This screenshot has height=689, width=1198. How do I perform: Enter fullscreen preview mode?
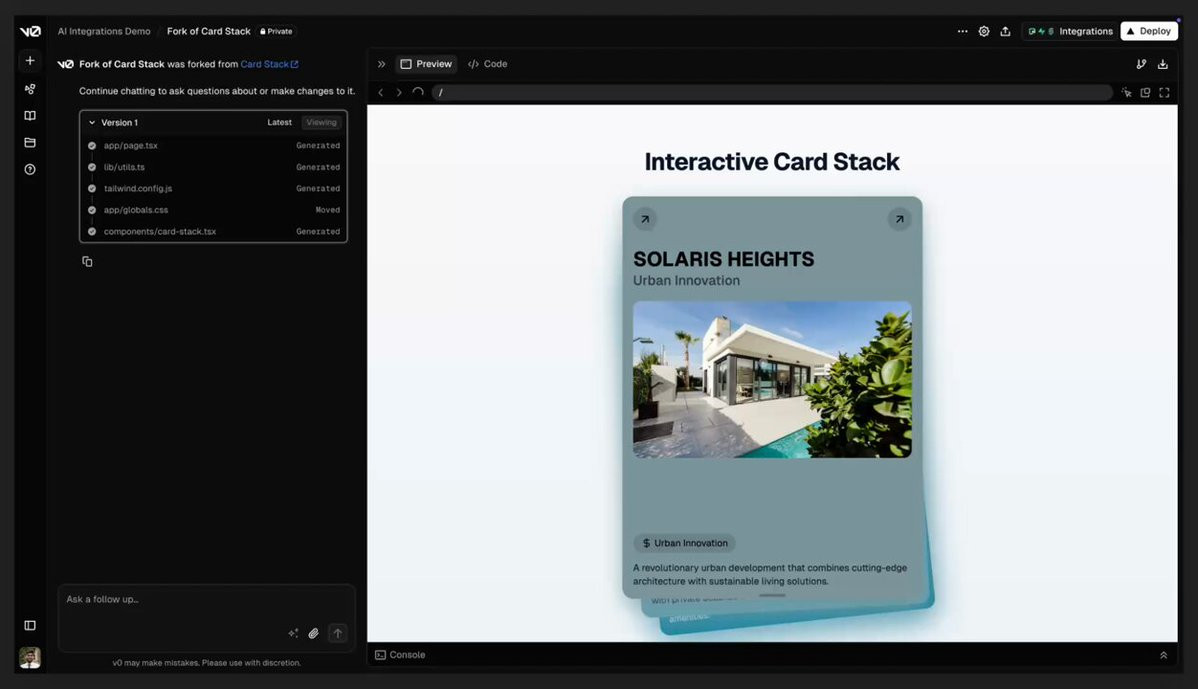pyautogui.click(x=1164, y=92)
